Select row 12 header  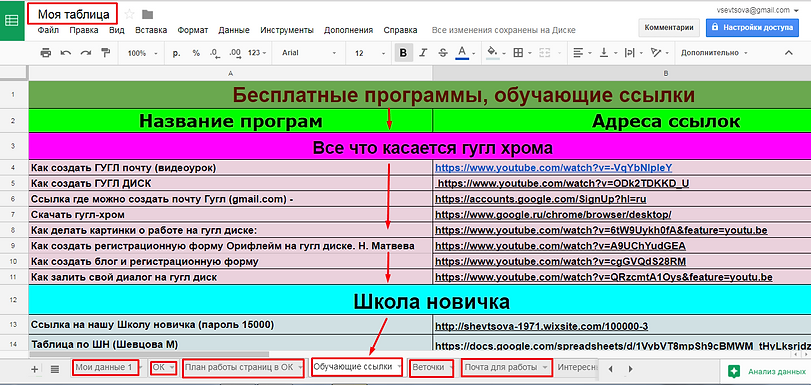tap(14, 300)
